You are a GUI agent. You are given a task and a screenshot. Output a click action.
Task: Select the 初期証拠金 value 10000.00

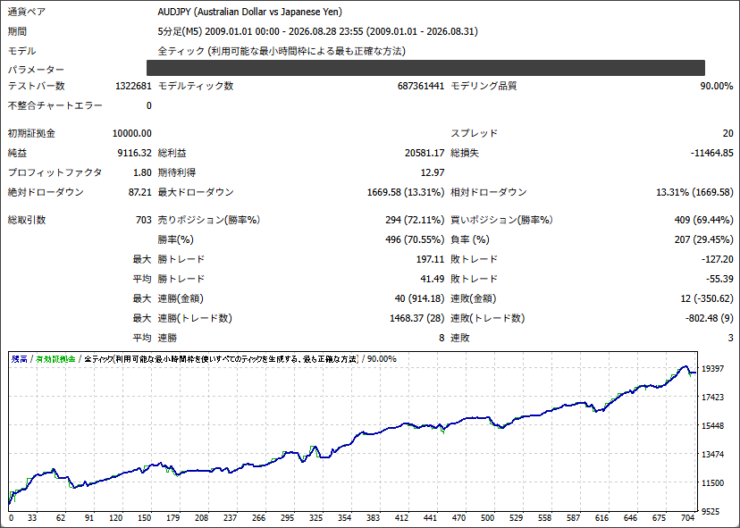pos(132,134)
